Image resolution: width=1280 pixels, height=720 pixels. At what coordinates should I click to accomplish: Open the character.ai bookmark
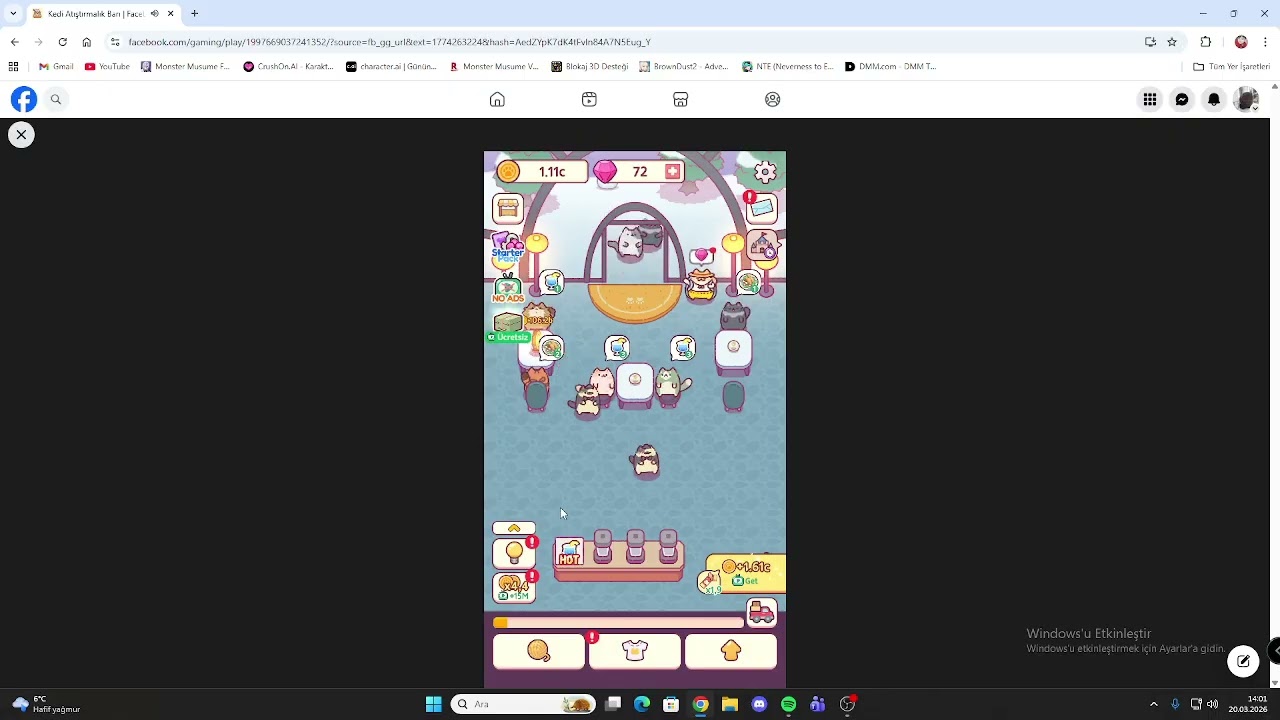391,67
